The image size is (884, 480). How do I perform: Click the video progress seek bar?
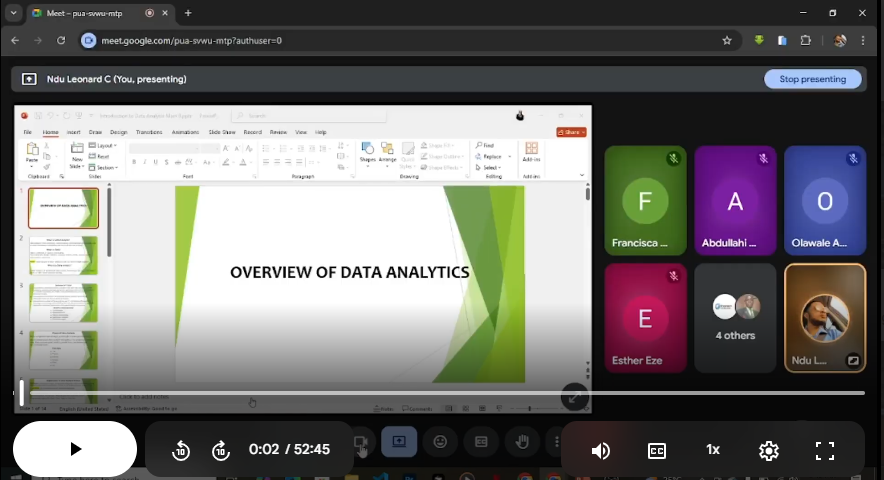pyautogui.click(x=440, y=393)
